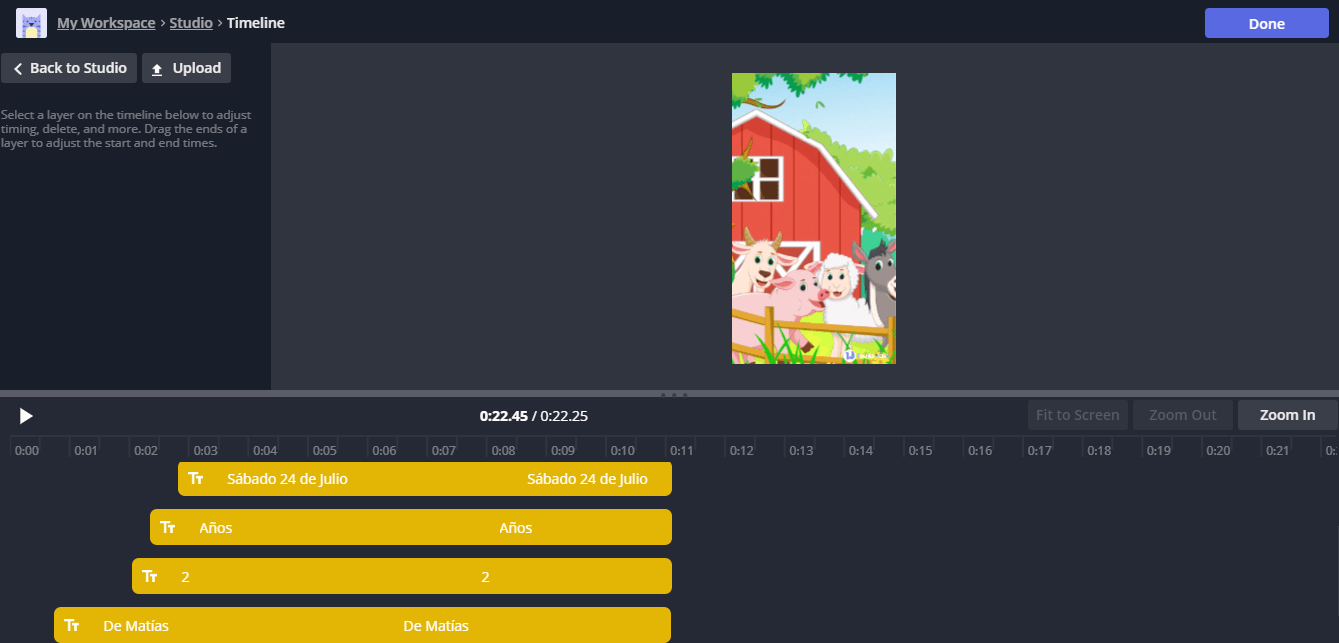Click Fit to Screen button
This screenshot has height=643, width=1339.
coord(1077,415)
